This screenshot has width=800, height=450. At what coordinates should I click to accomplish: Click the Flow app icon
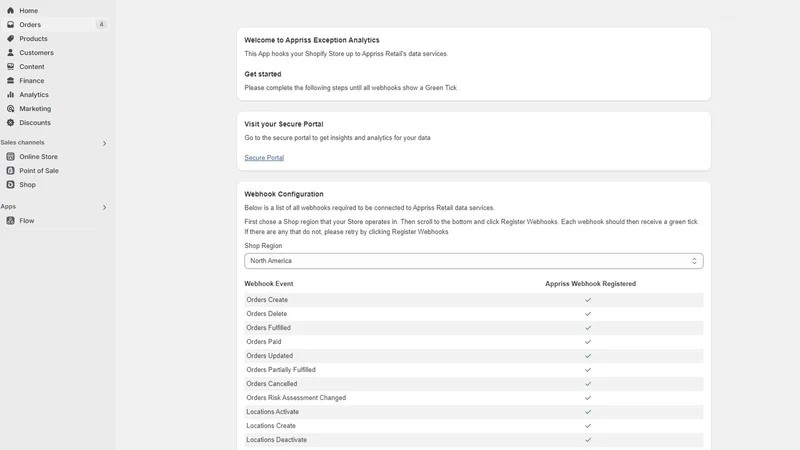[x=10, y=220]
